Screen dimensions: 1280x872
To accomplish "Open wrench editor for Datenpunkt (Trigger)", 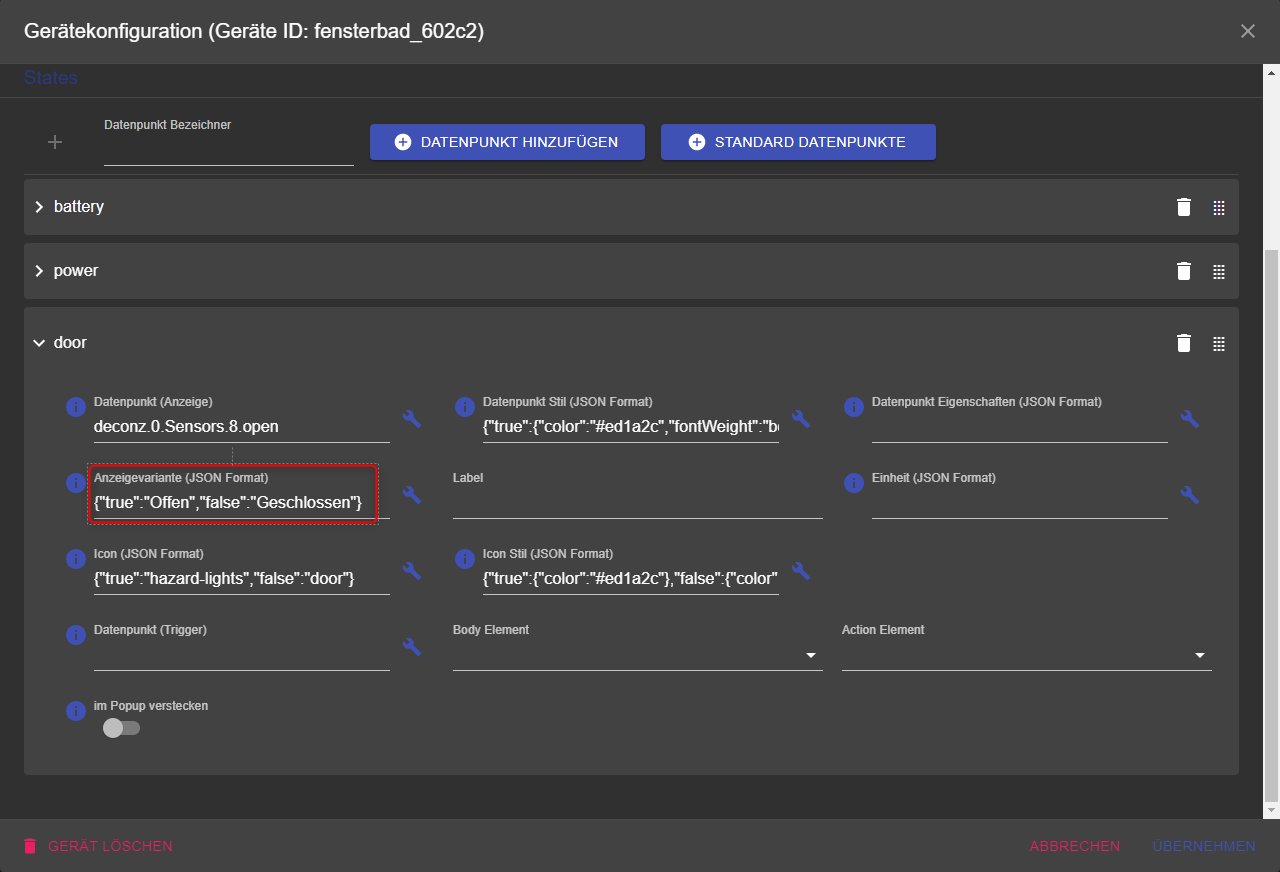I will coord(411,646).
